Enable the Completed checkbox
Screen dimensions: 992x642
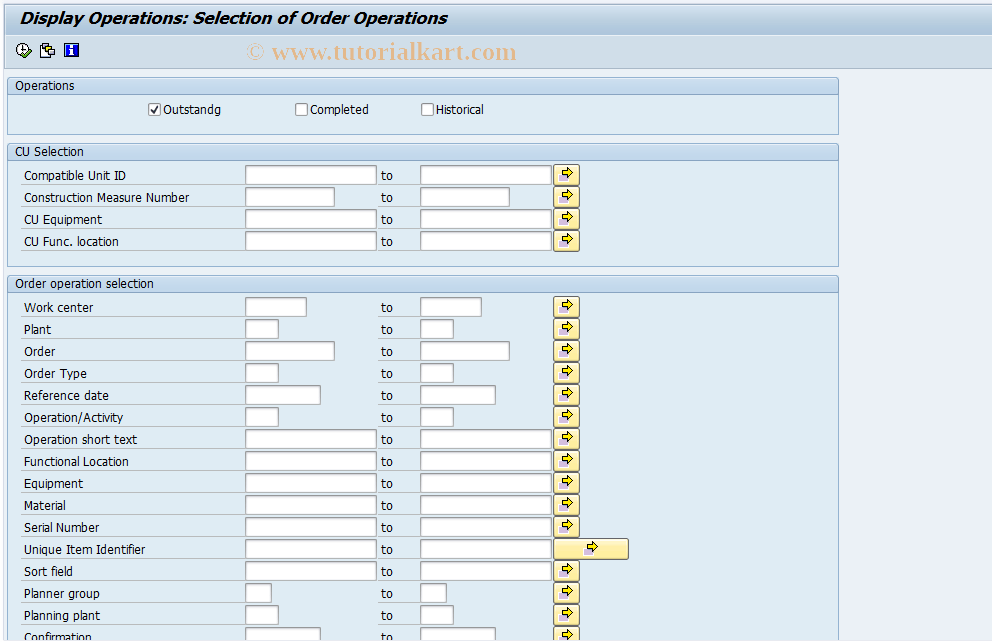pos(301,109)
